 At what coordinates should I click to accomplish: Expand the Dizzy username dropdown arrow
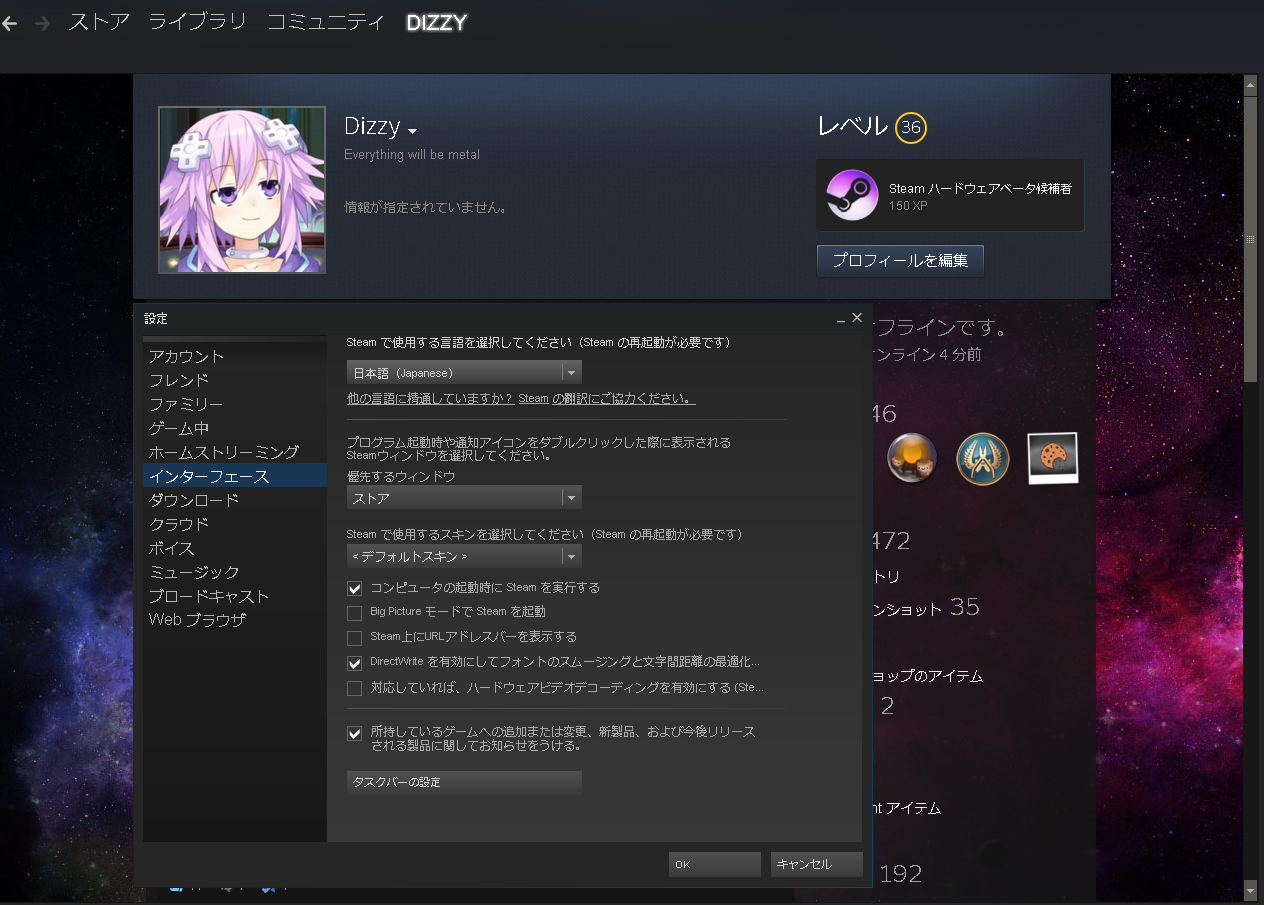click(x=412, y=131)
